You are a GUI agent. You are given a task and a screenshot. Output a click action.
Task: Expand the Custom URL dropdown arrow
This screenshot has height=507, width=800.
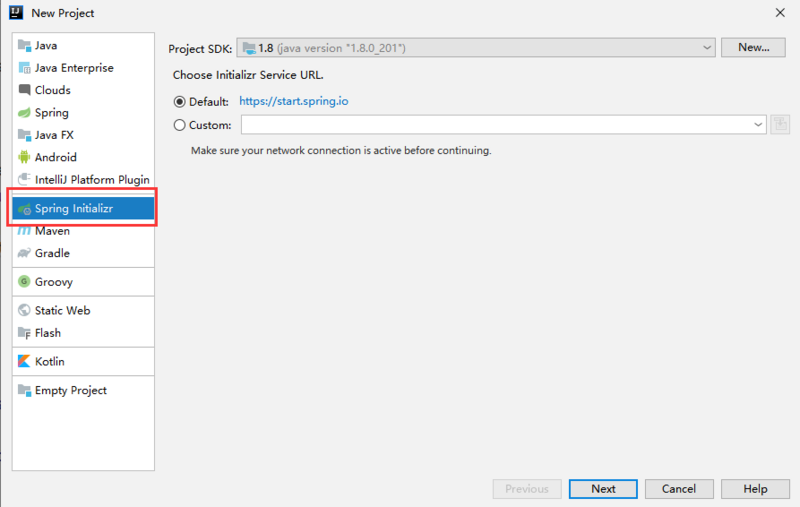[x=758, y=124]
